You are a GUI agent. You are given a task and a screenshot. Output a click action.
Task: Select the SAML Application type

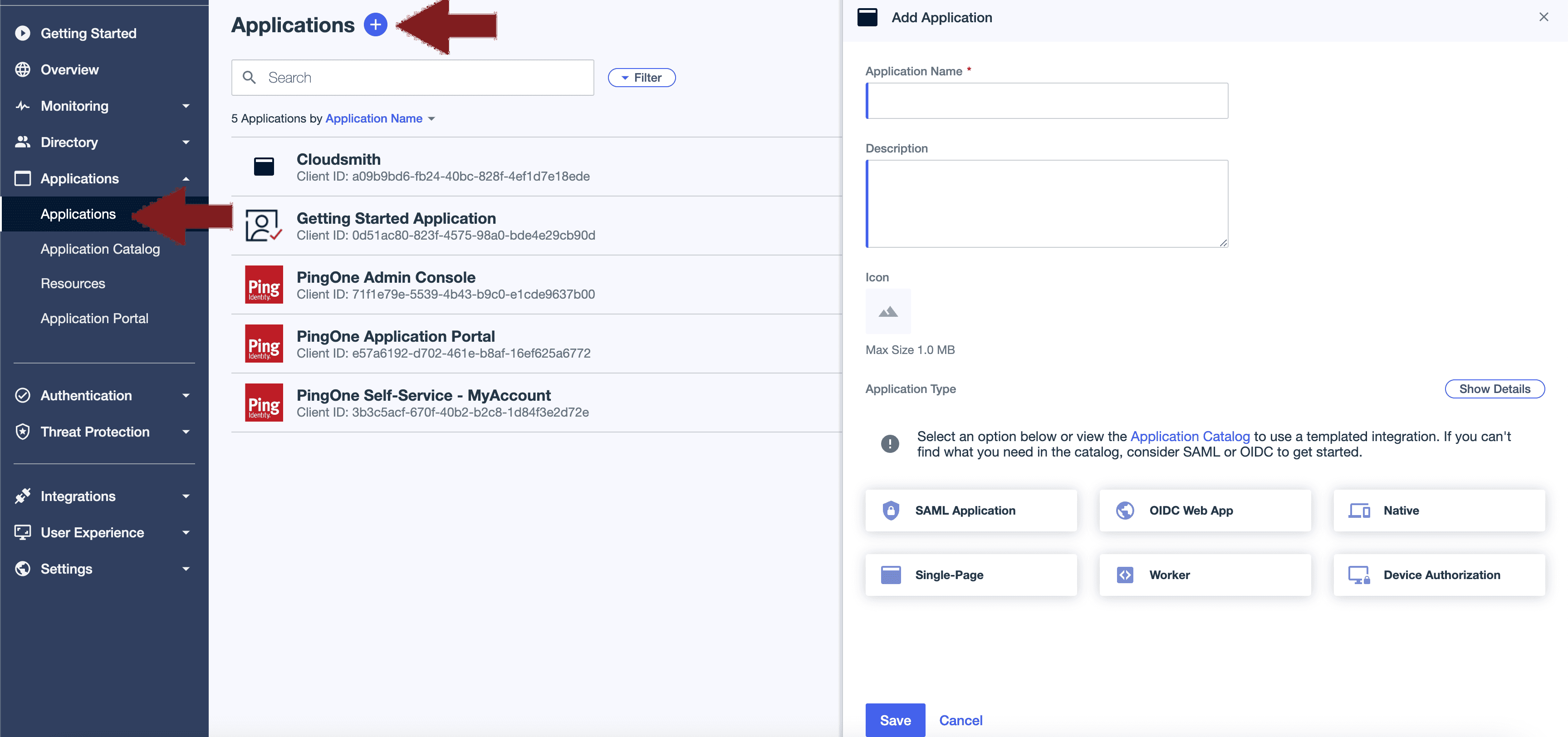[970, 511]
